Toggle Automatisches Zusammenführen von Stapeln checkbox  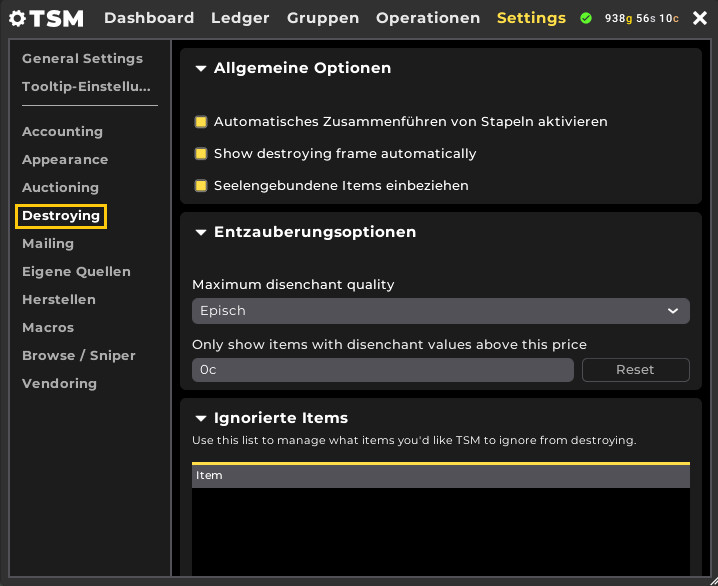coord(201,122)
